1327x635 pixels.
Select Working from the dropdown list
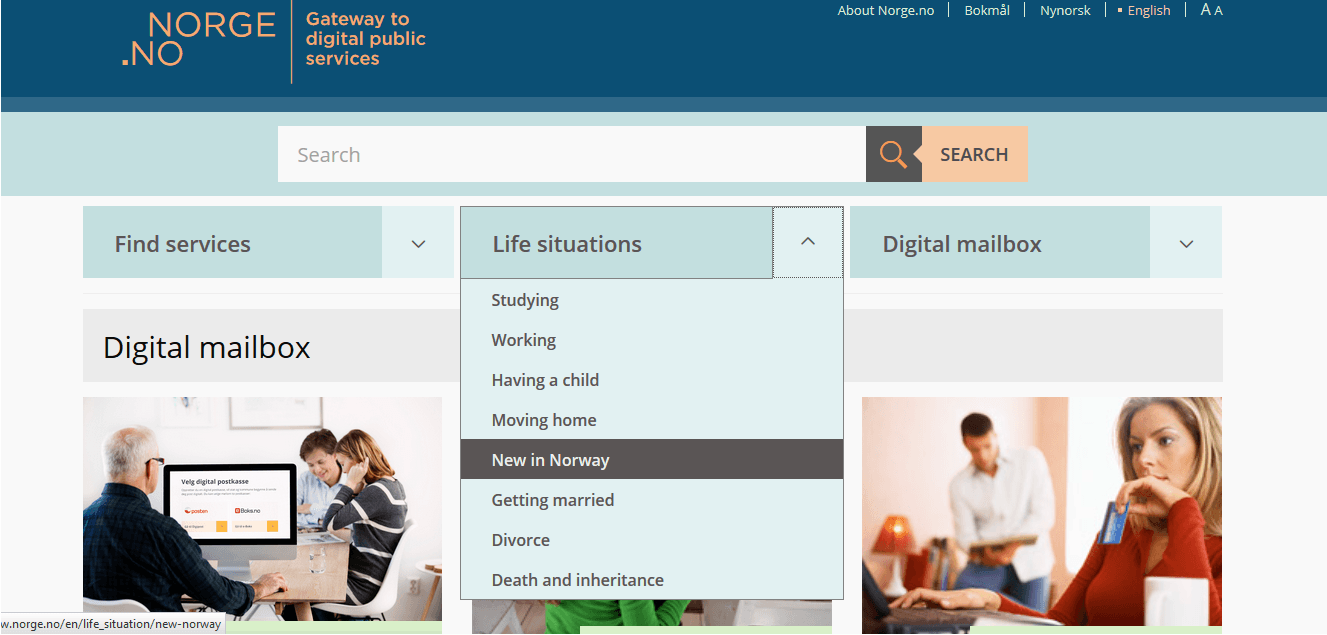(523, 340)
